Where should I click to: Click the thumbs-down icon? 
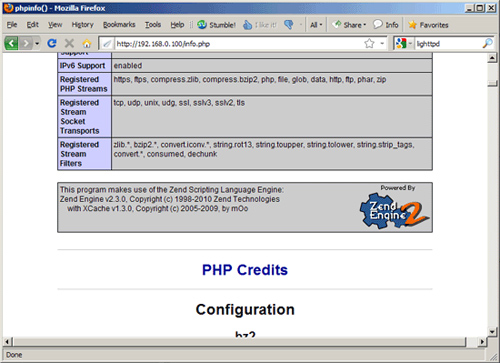(x=289, y=25)
